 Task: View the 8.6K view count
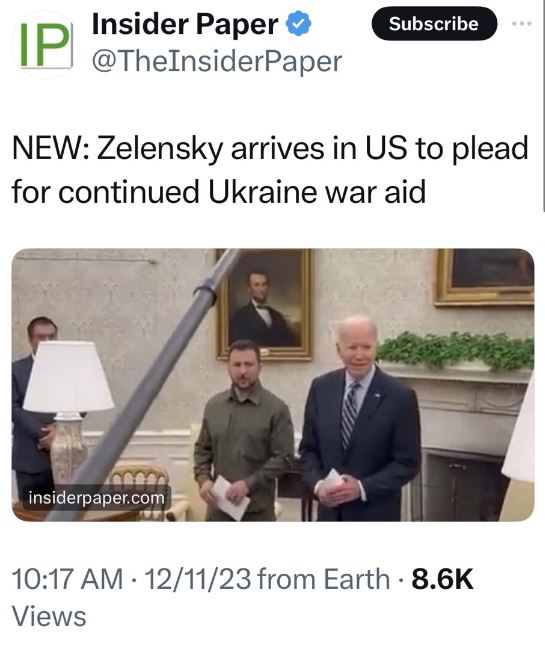[442, 579]
